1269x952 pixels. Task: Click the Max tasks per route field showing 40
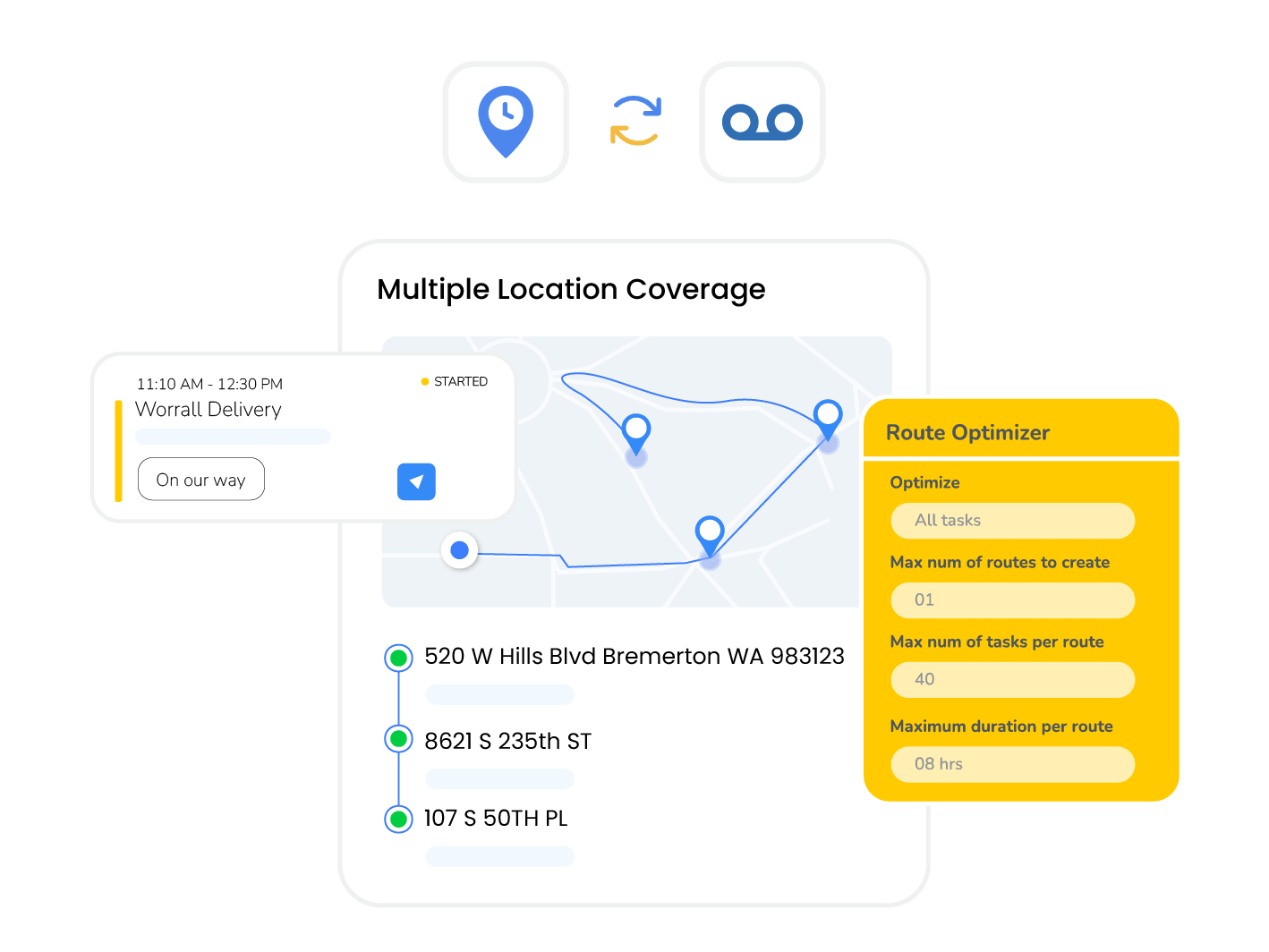(x=1012, y=680)
